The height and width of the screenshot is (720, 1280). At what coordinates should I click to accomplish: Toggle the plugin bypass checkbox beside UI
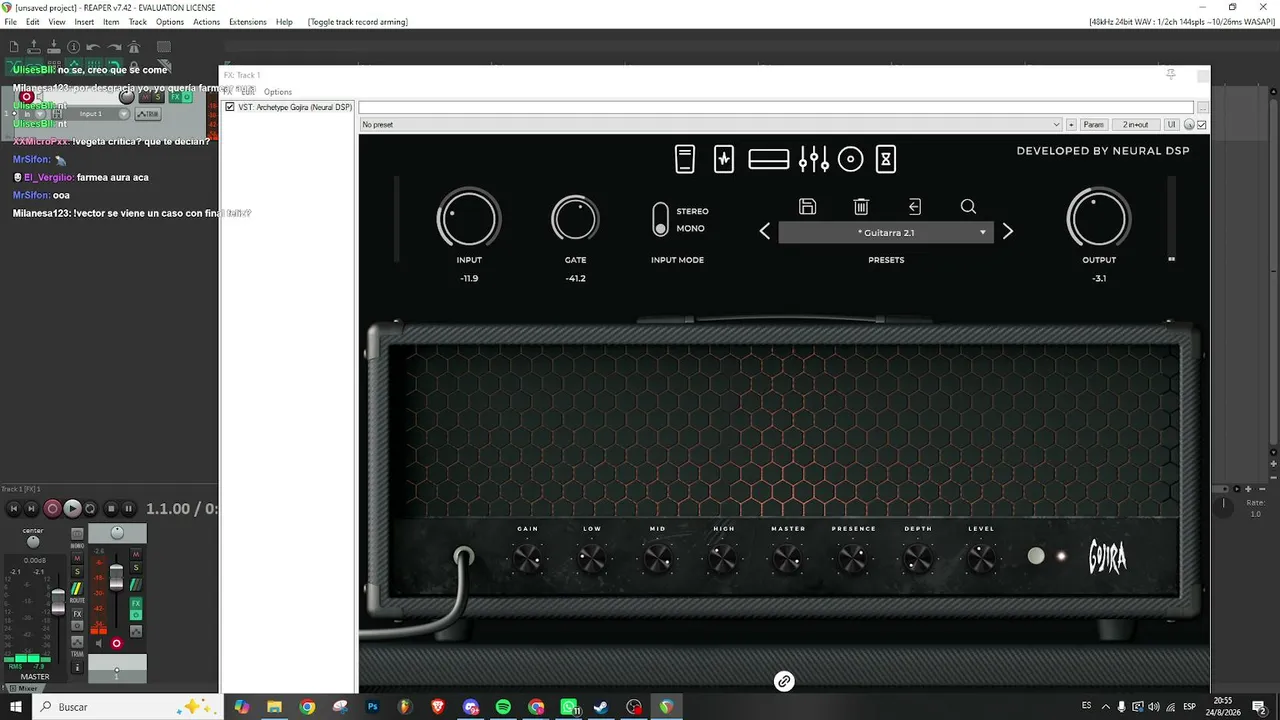1202,125
